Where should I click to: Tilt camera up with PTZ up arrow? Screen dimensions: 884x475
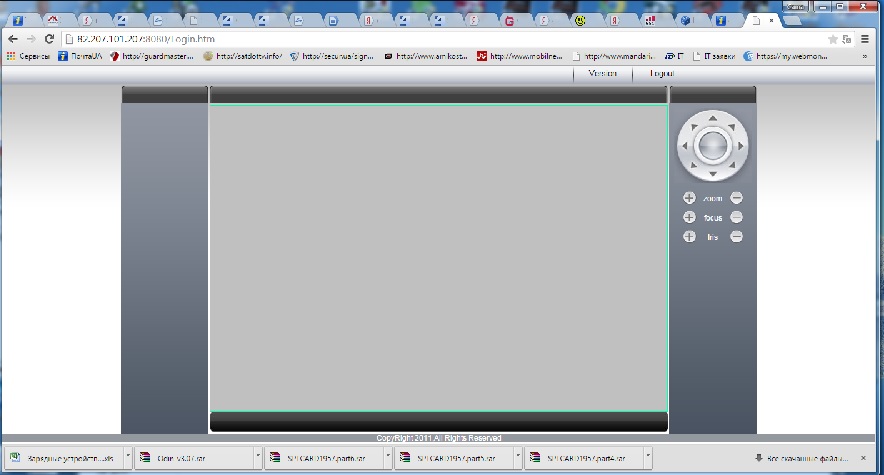click(x=713, y=118)
